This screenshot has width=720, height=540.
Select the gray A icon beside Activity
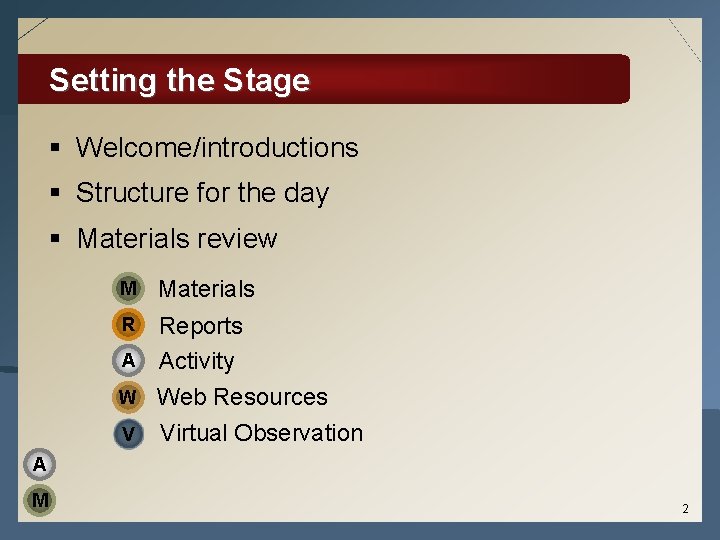click(x=128, y=361)
